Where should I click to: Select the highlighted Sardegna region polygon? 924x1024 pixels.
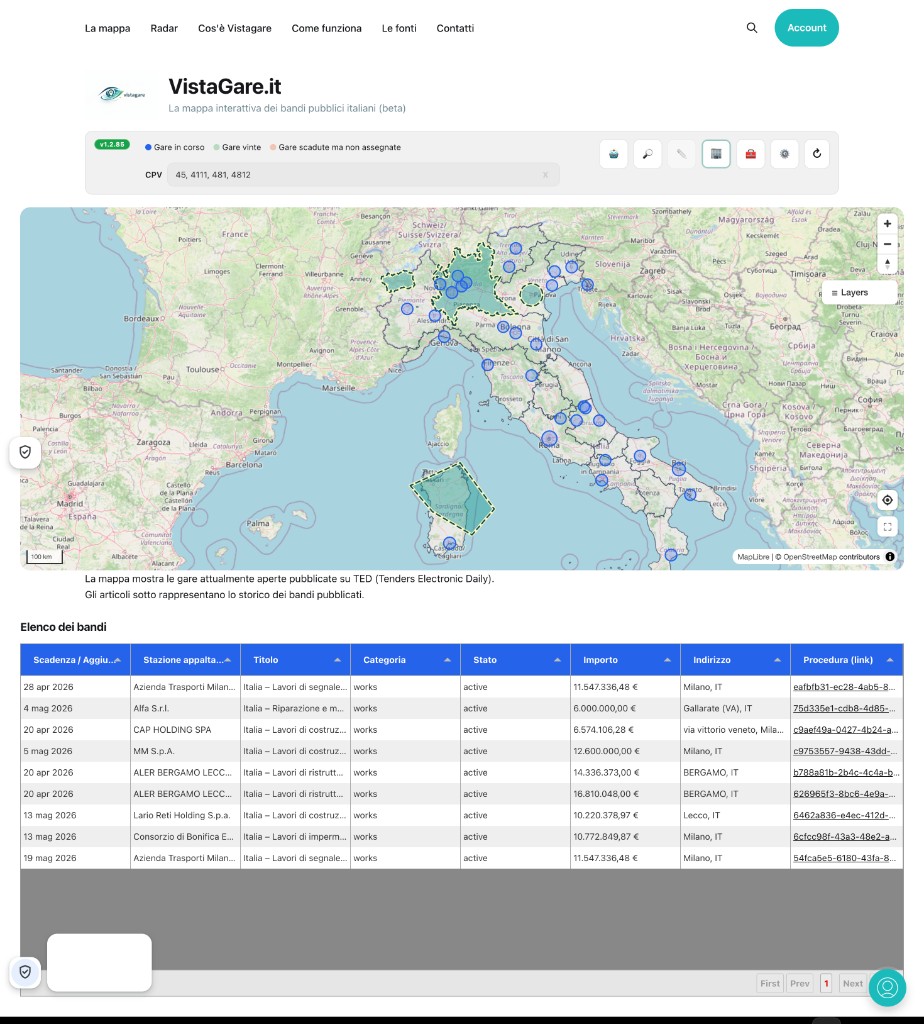pyautogui.click(x=451, y=500)
